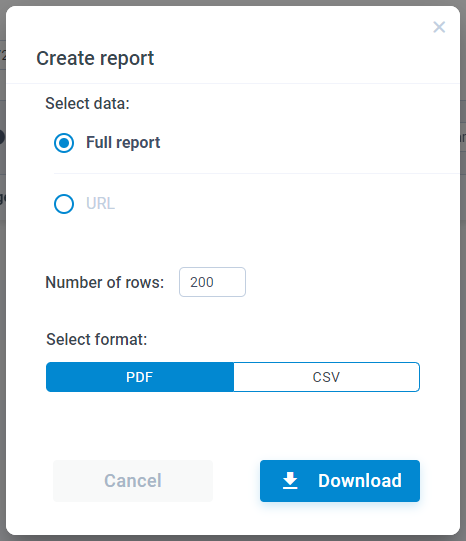
Task: Select the Full report radio button
Action: (64, 143)
